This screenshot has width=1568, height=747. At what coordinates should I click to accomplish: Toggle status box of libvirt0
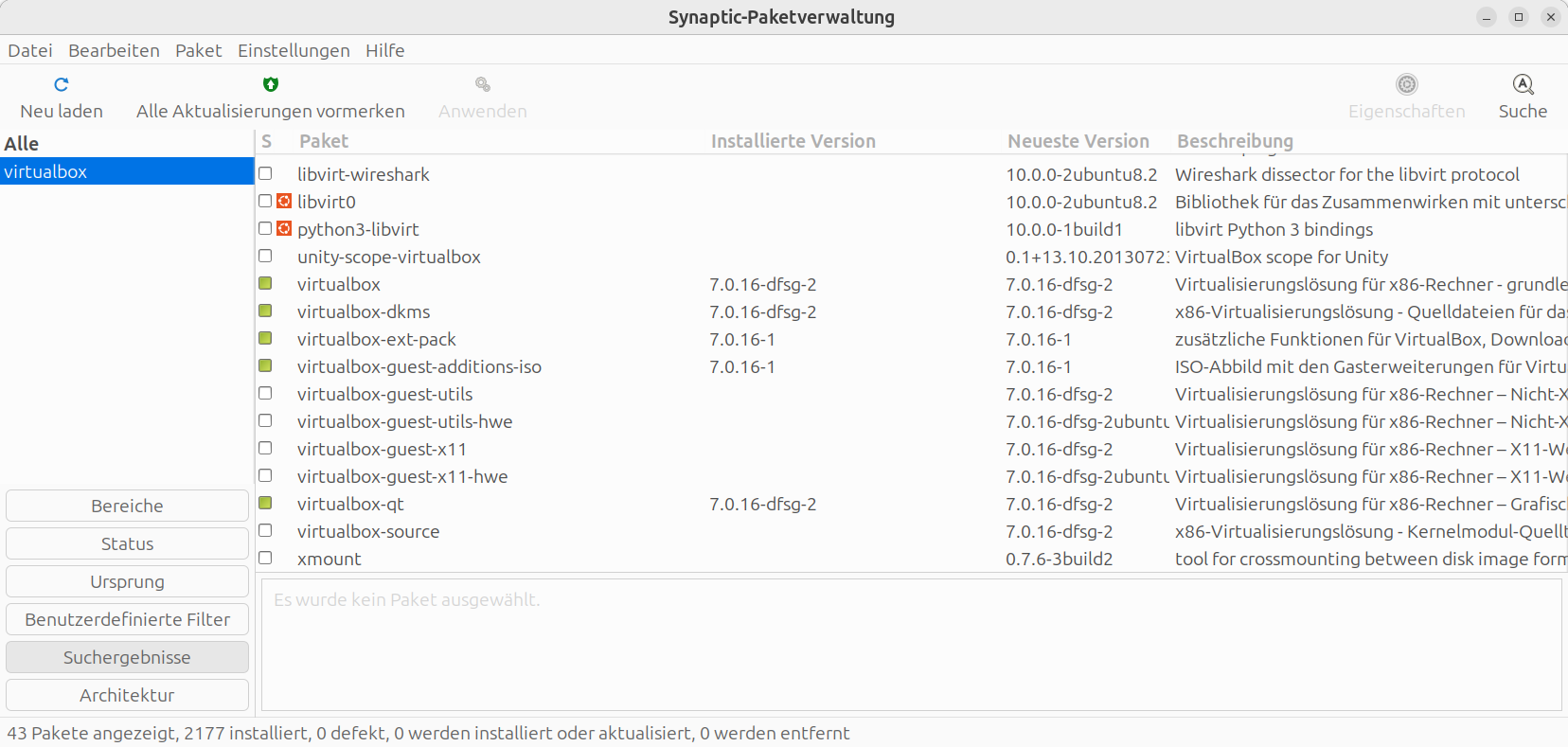coord(265,201)
